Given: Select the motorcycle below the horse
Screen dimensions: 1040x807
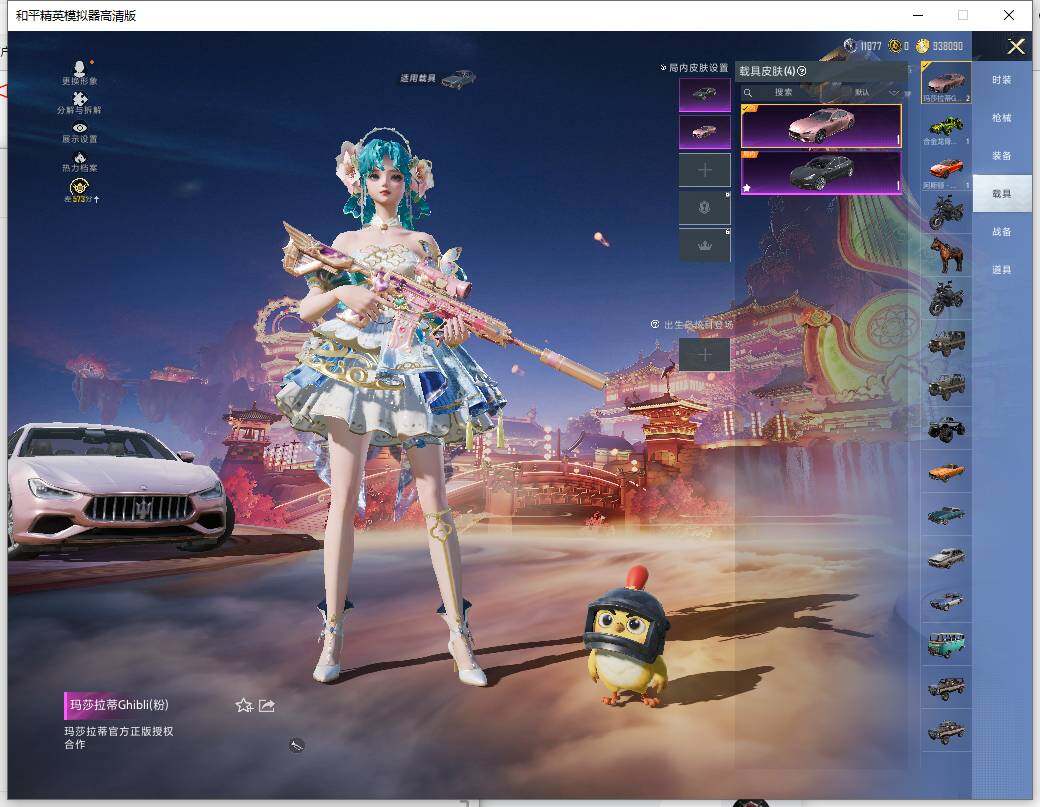Looking at the screenshot, I should [x=946, y=298].
